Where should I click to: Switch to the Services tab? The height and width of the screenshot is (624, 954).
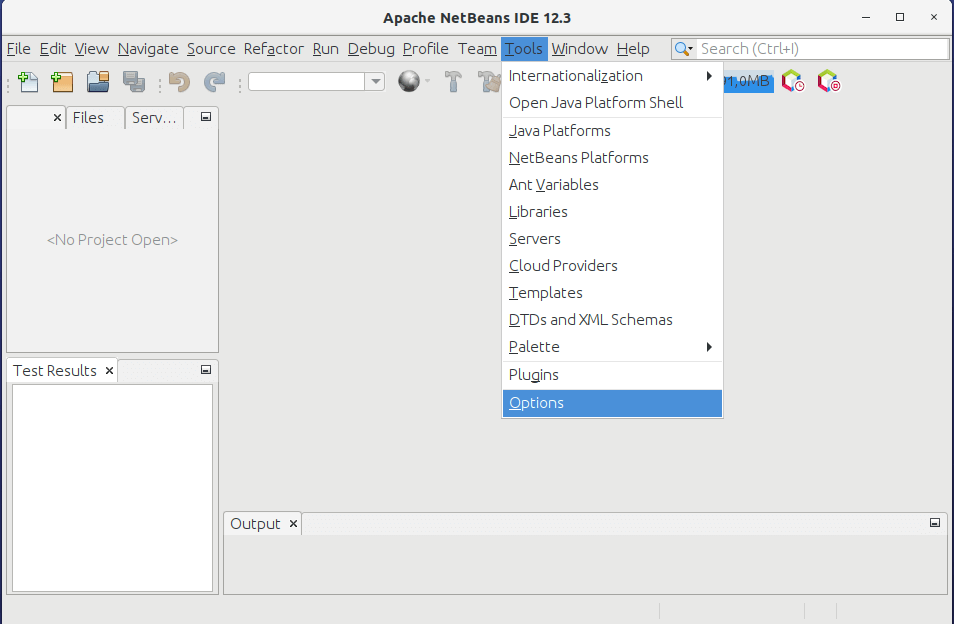[x=154, y=117]
